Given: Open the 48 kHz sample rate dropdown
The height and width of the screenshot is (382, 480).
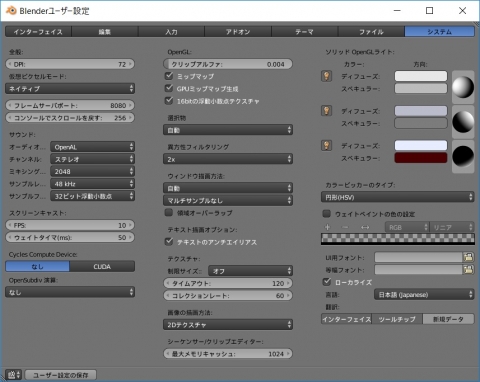Looking at the screenshot, I should click(x=93, y=184).
